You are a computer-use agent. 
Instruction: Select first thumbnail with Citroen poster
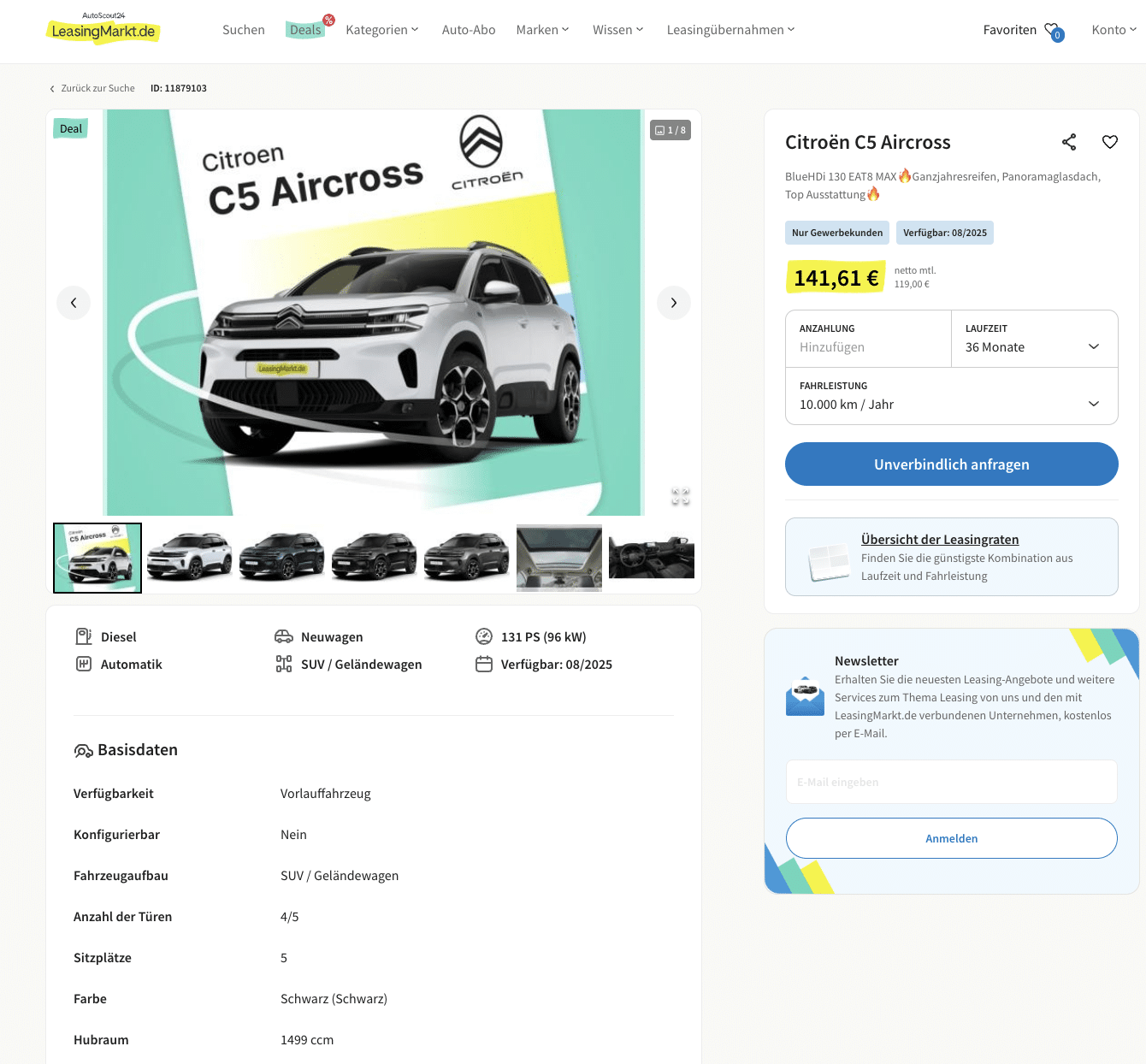point(97,558)
